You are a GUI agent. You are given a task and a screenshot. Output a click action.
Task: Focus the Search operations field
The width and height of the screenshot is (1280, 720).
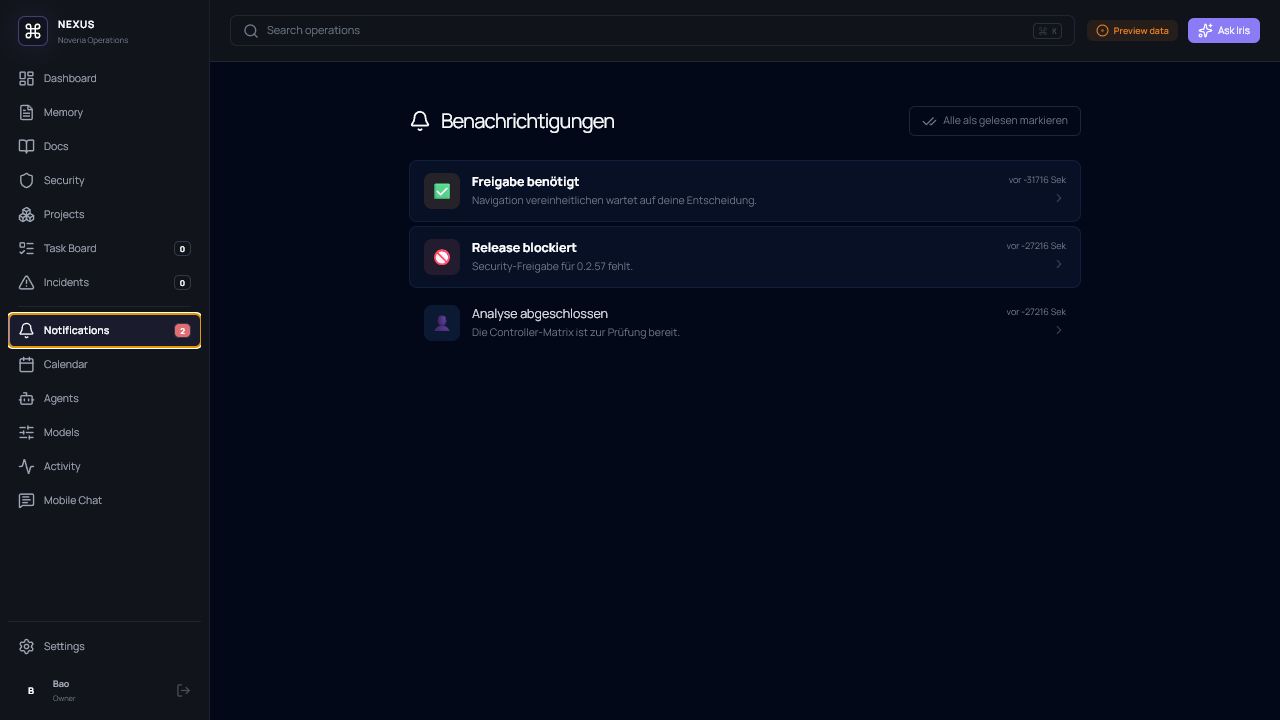[x=652, y=31]
